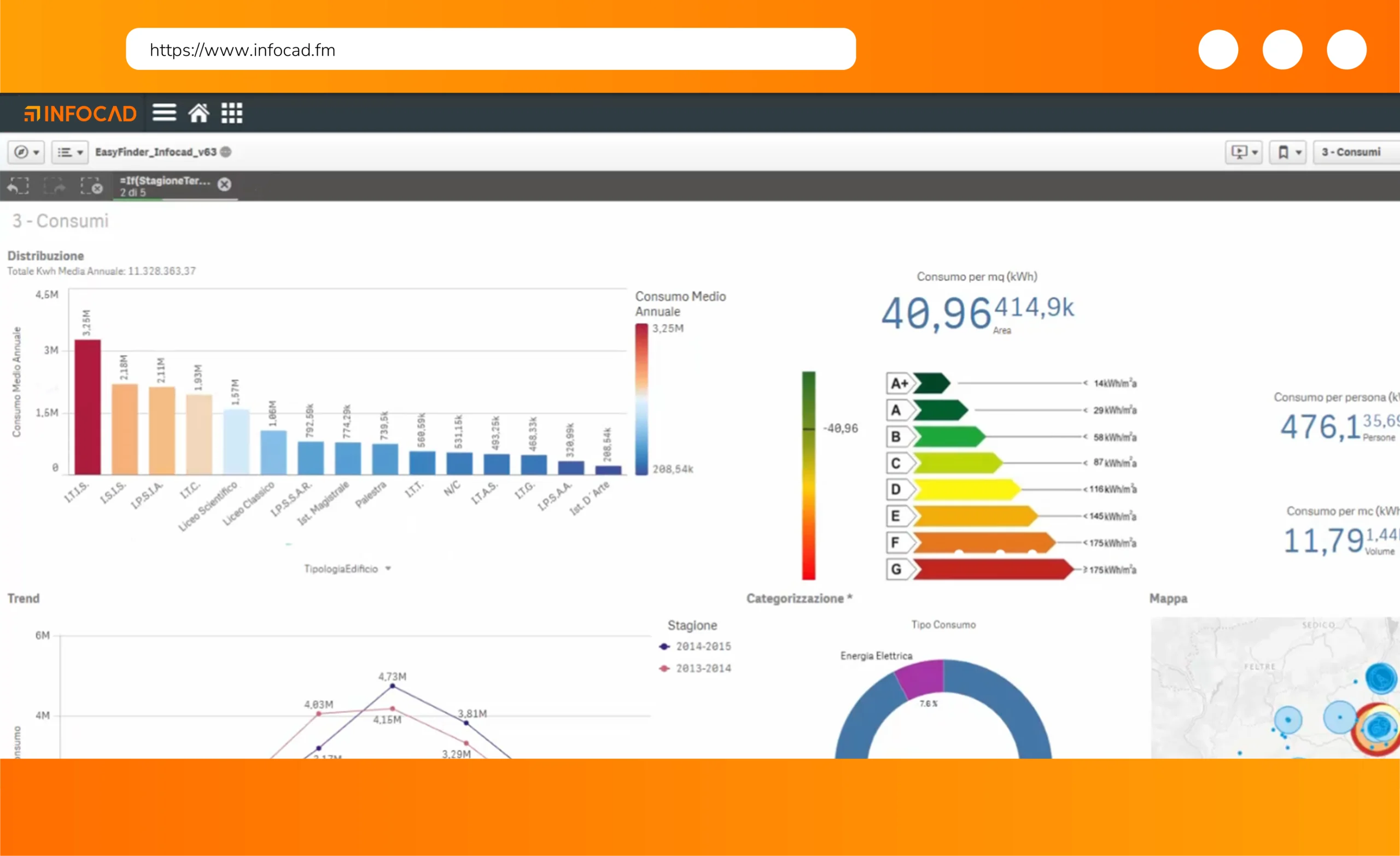Click the INFOCAD logo
Viewport: 1400px width, 856px height.
(x=80, y=114)
